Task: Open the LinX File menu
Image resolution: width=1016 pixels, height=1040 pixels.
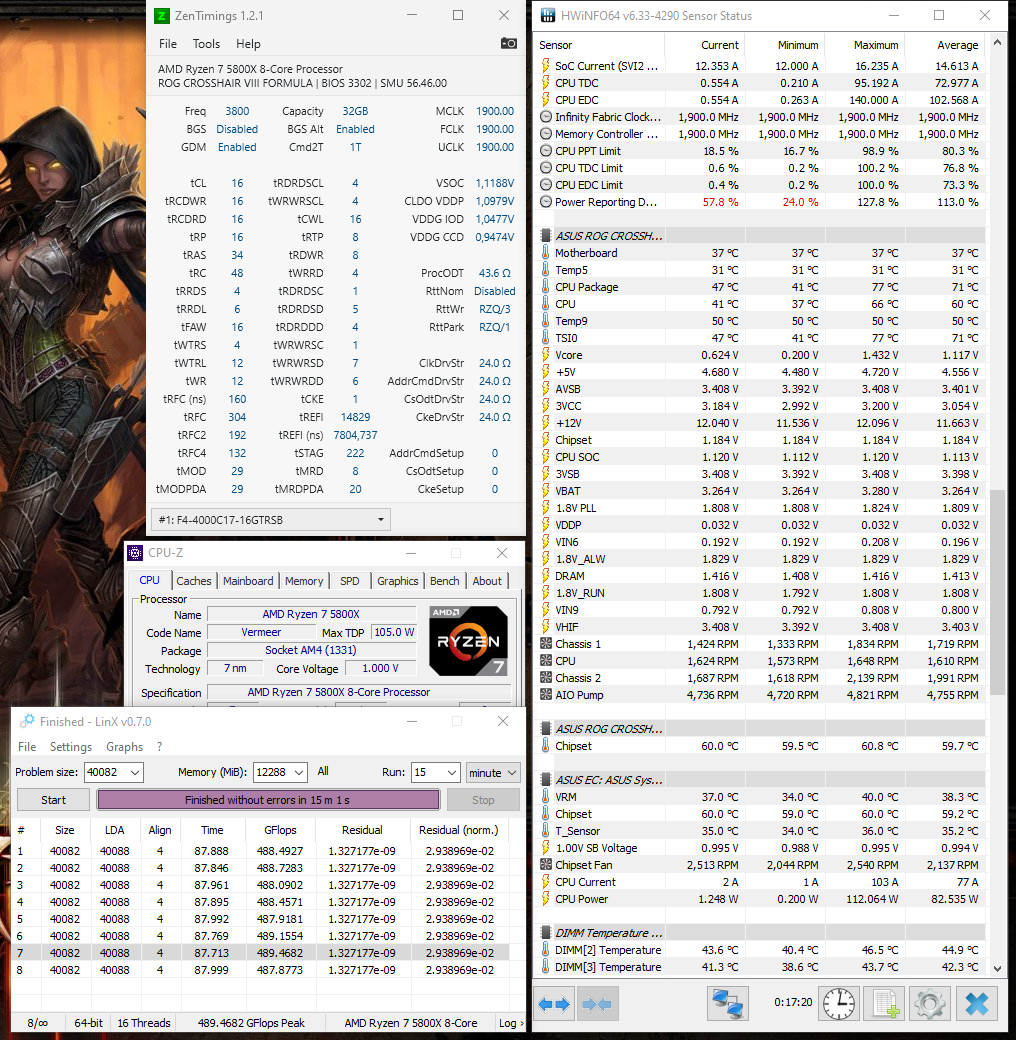Action: click(x=27, y=746)
